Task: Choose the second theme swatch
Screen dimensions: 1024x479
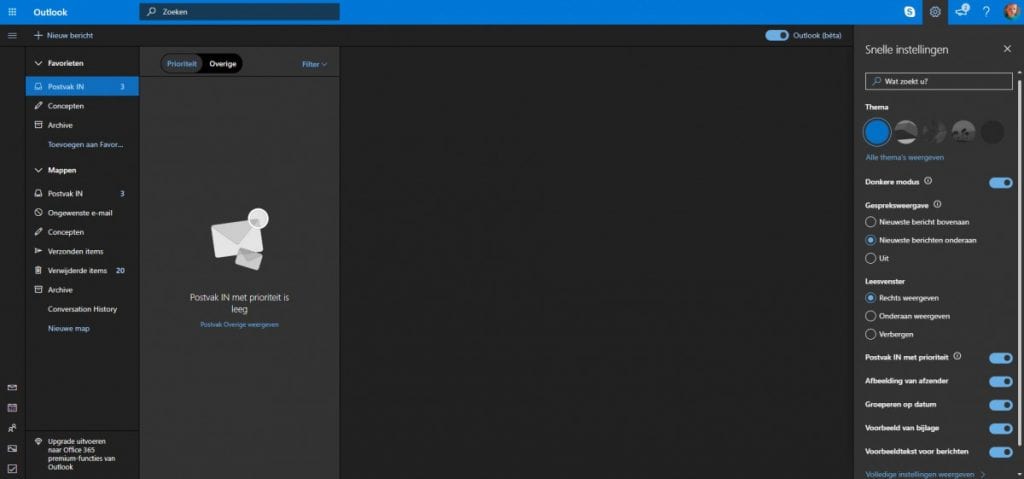Action: click(x=906, y=132)
